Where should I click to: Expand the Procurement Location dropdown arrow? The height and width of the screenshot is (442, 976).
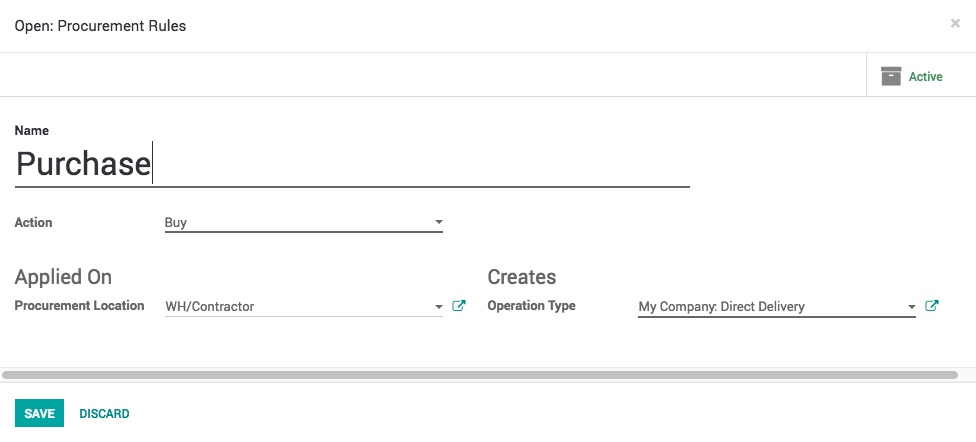tap(438, 307)
